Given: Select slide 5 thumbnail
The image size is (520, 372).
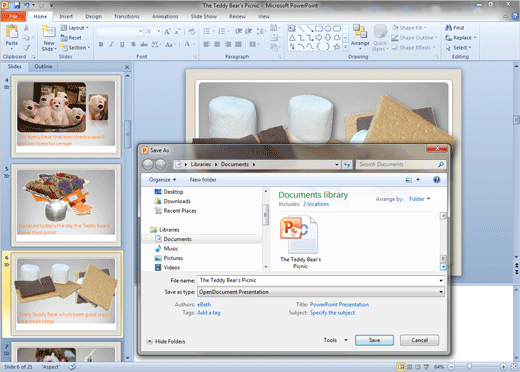Looking at the screenshot, I should 66,205.
